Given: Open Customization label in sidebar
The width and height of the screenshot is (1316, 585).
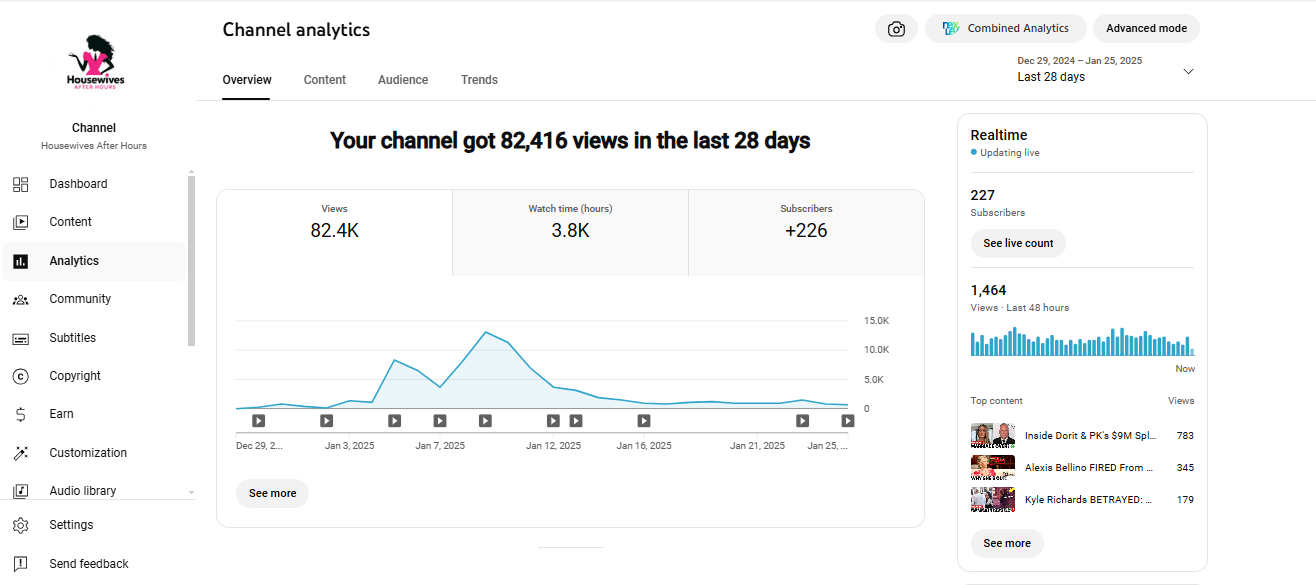Looking at the screenshot, I should 88,453.
